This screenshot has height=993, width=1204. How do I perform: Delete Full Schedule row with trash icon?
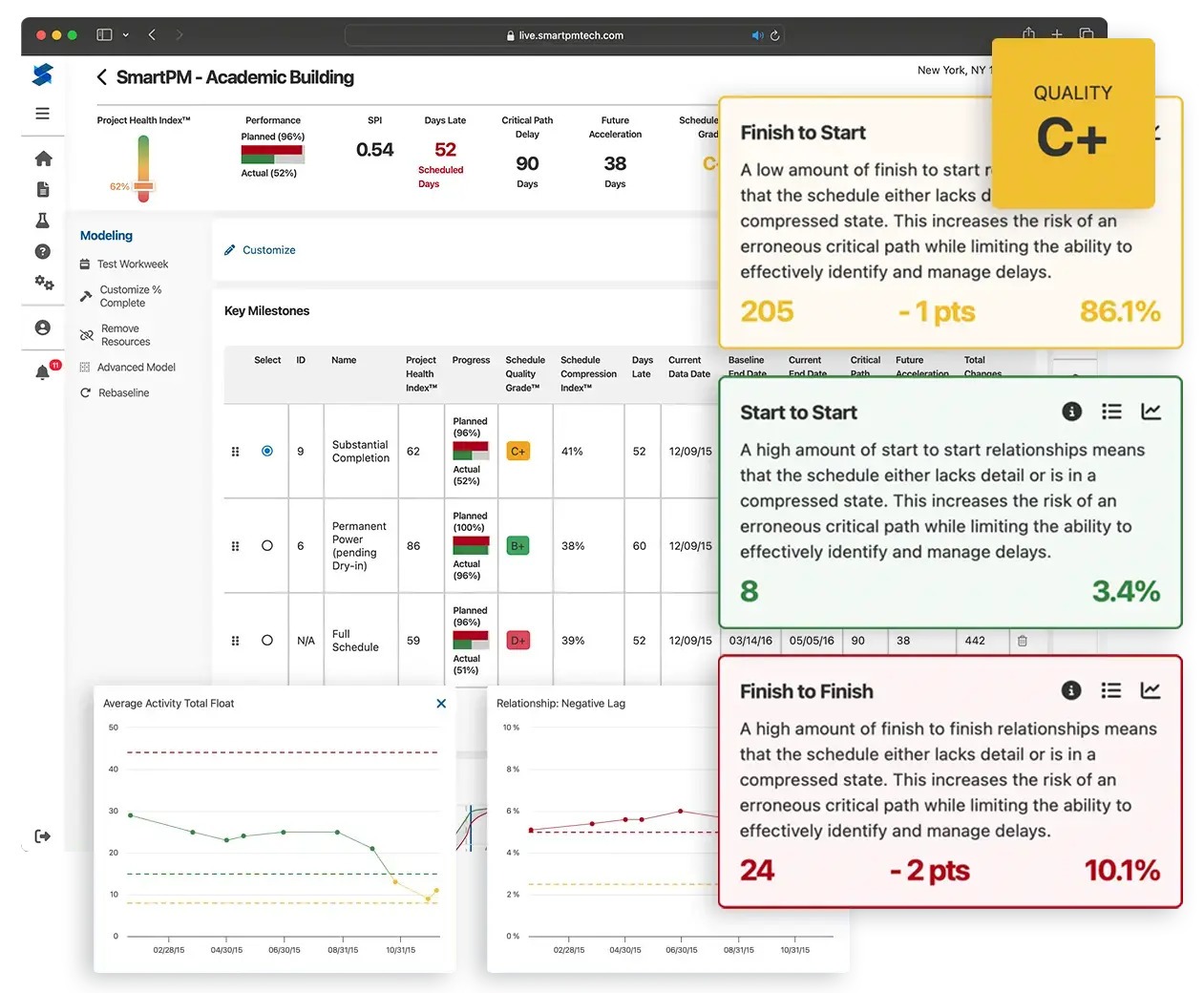[x=1022, y=641]
